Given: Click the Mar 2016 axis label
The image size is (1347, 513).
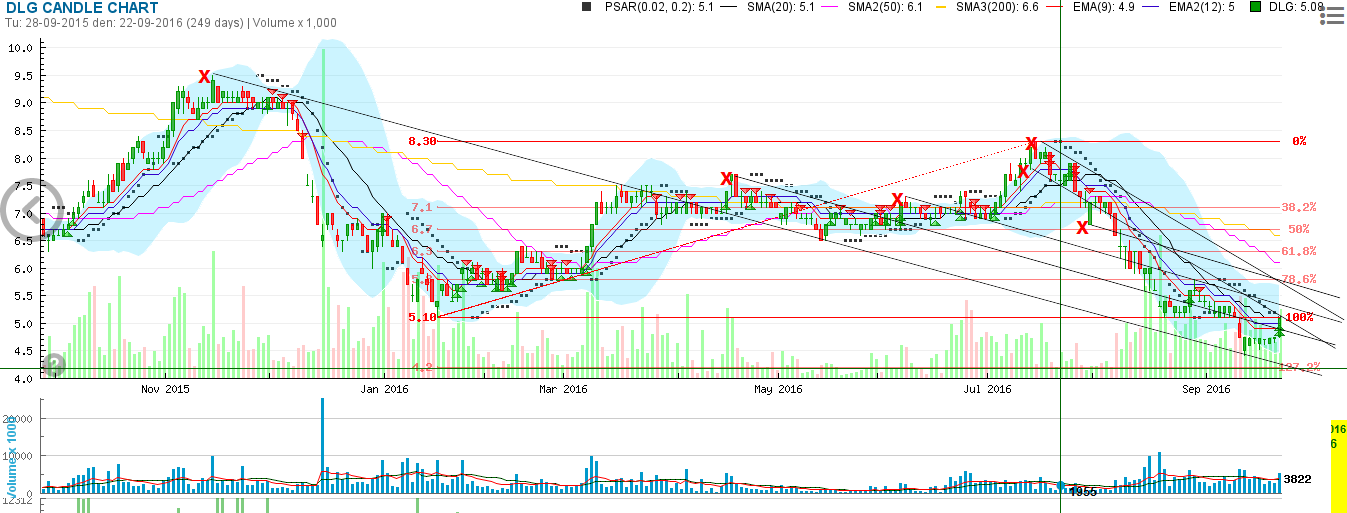Looking at the screenshot, I should 563,389.
